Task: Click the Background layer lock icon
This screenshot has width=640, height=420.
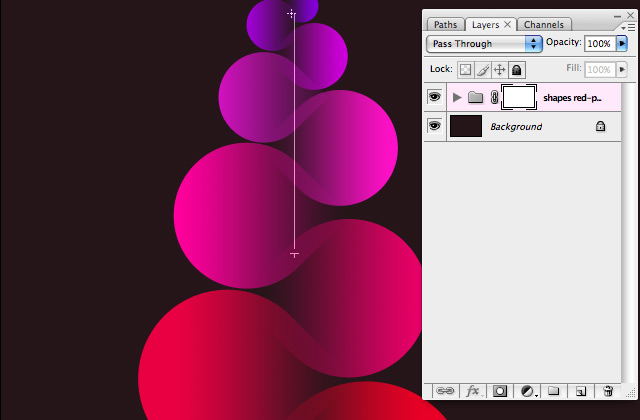Action: pos(600,126)
